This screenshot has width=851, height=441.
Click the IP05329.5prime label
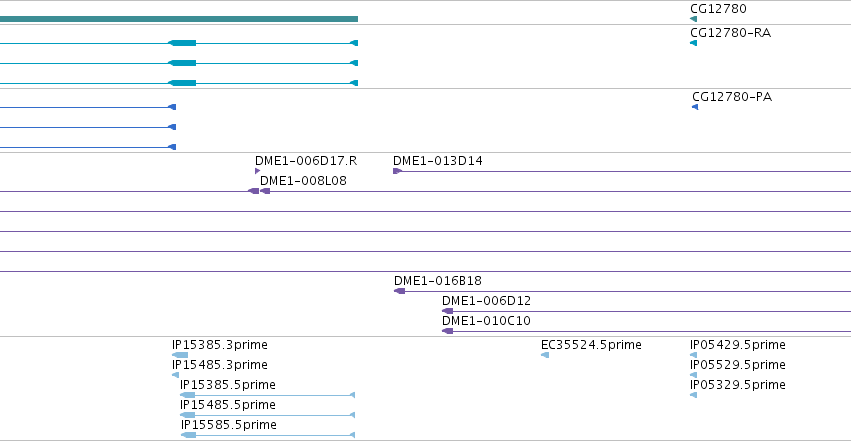click(738, 385)
